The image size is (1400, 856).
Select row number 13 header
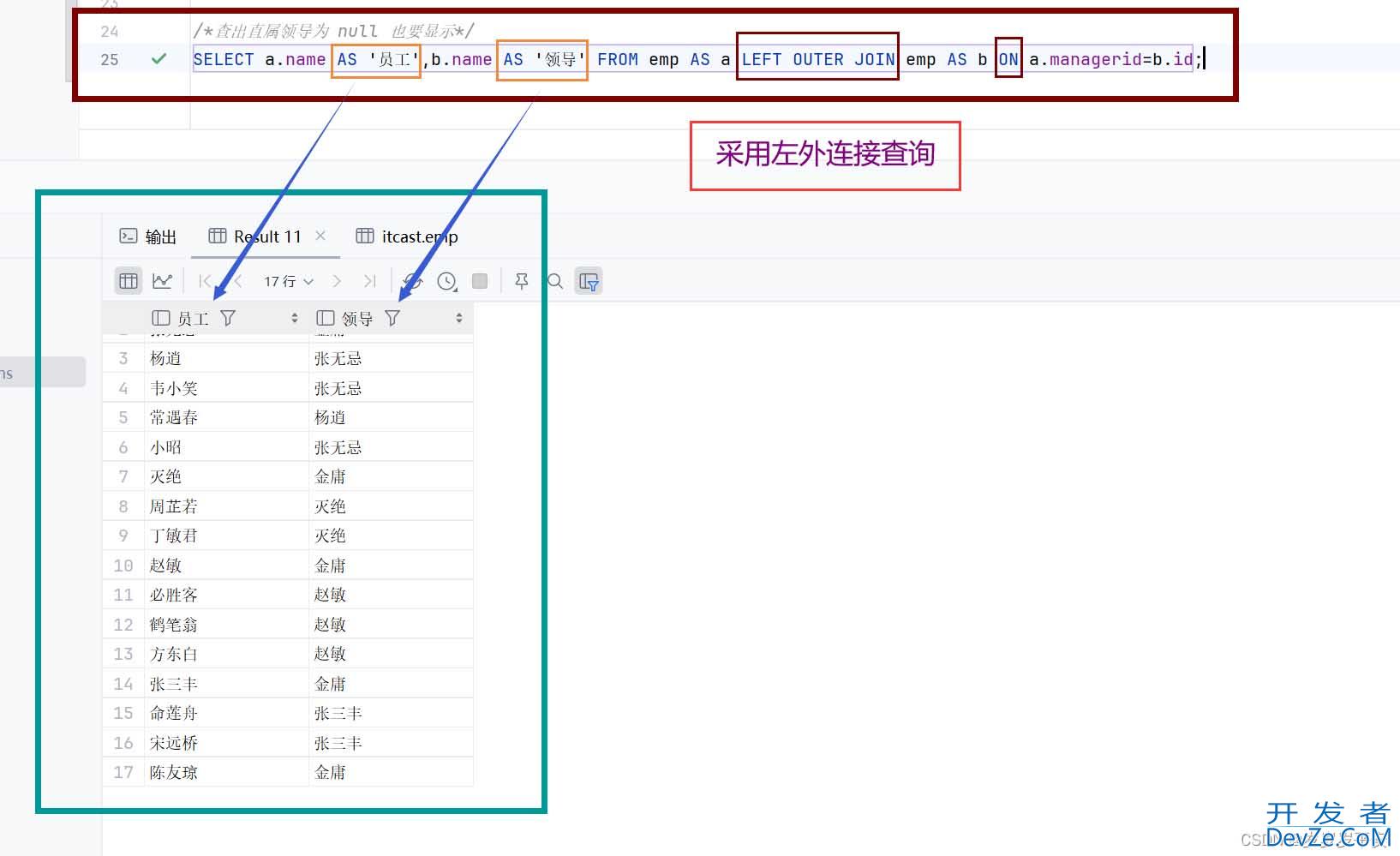123,654
